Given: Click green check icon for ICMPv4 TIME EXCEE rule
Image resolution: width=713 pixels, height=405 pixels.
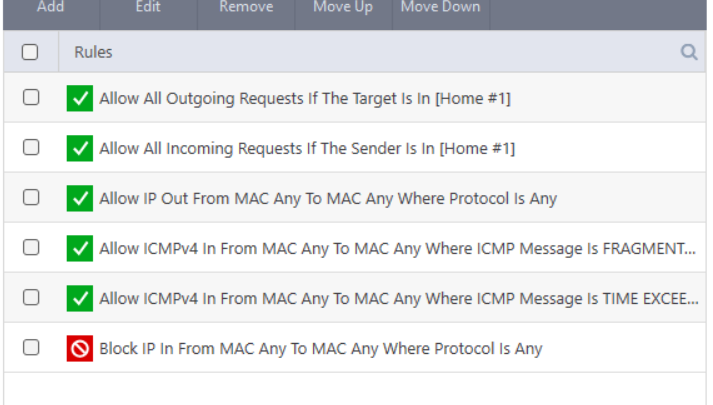Looking at the screenshot, I should [x=80, y=298].
